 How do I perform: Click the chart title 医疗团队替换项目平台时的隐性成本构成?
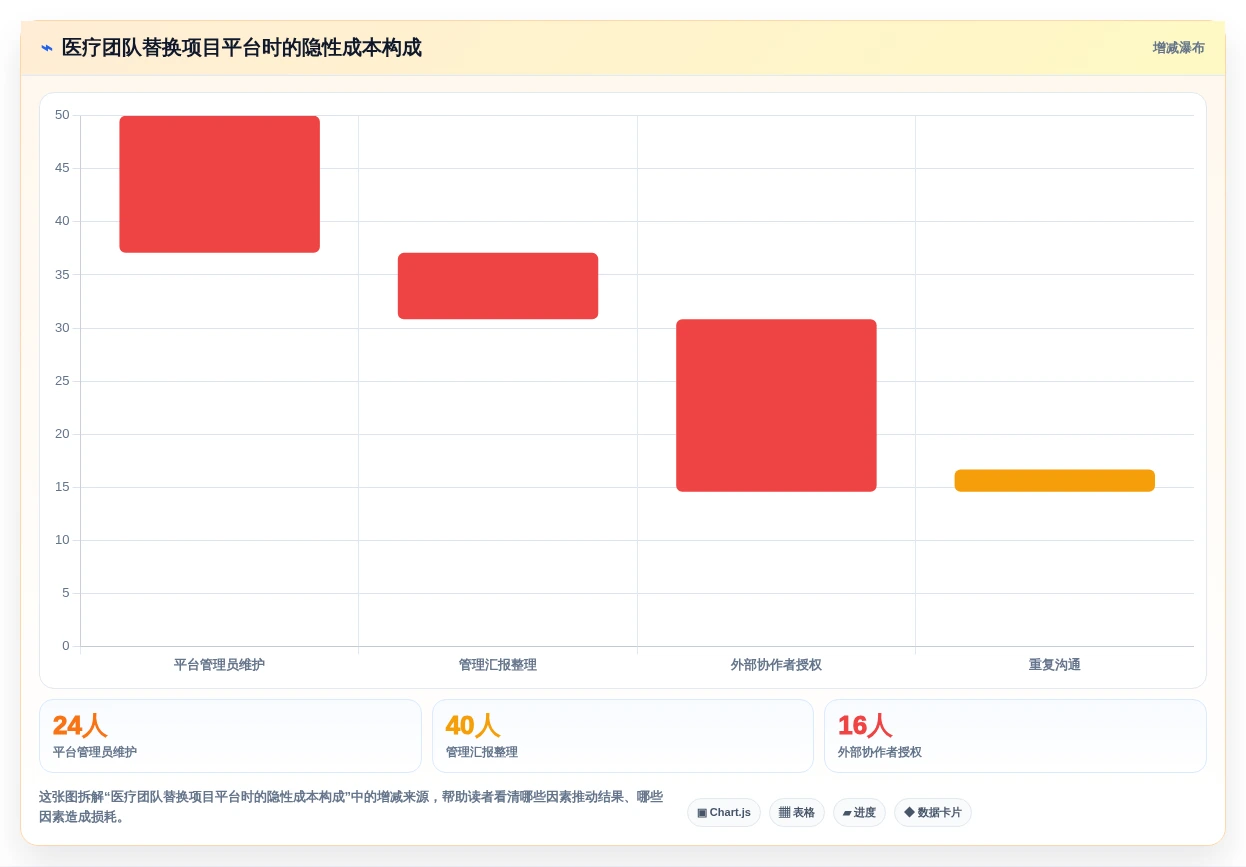(242, 48)
